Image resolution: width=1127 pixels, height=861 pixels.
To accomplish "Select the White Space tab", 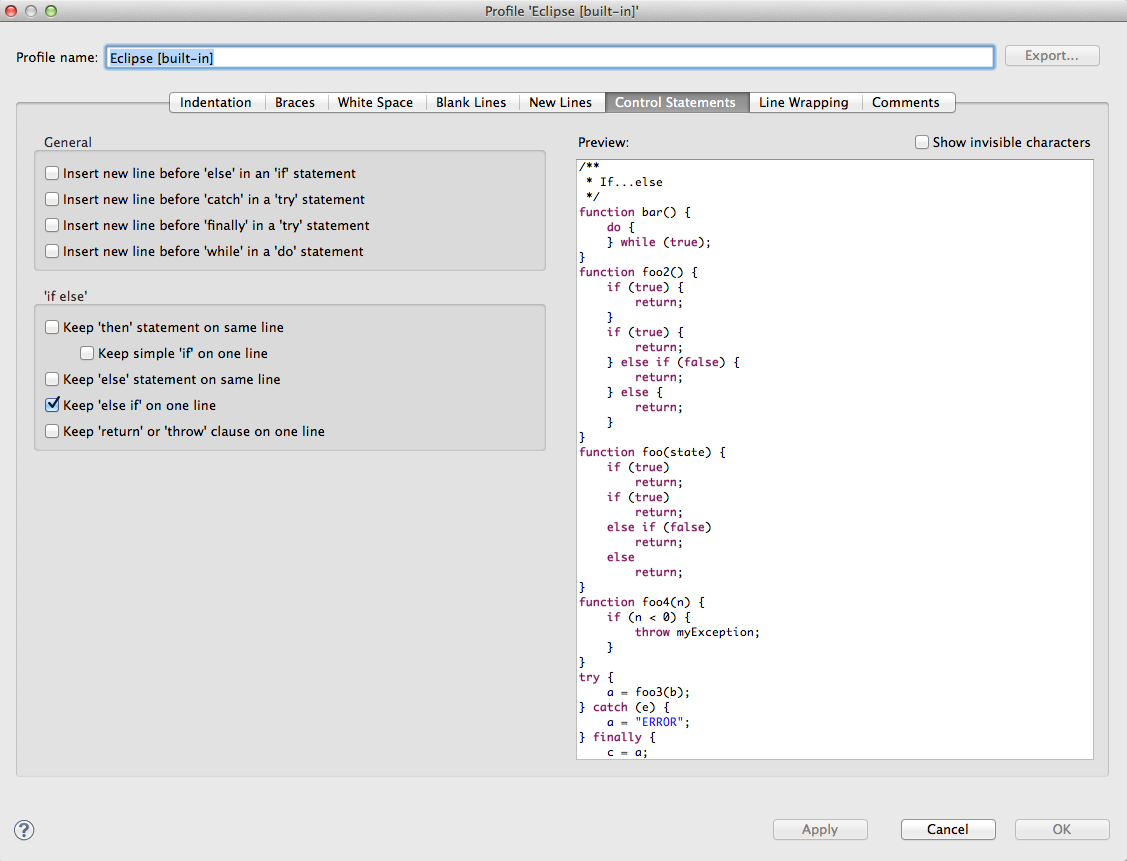I will coord(375,102).
